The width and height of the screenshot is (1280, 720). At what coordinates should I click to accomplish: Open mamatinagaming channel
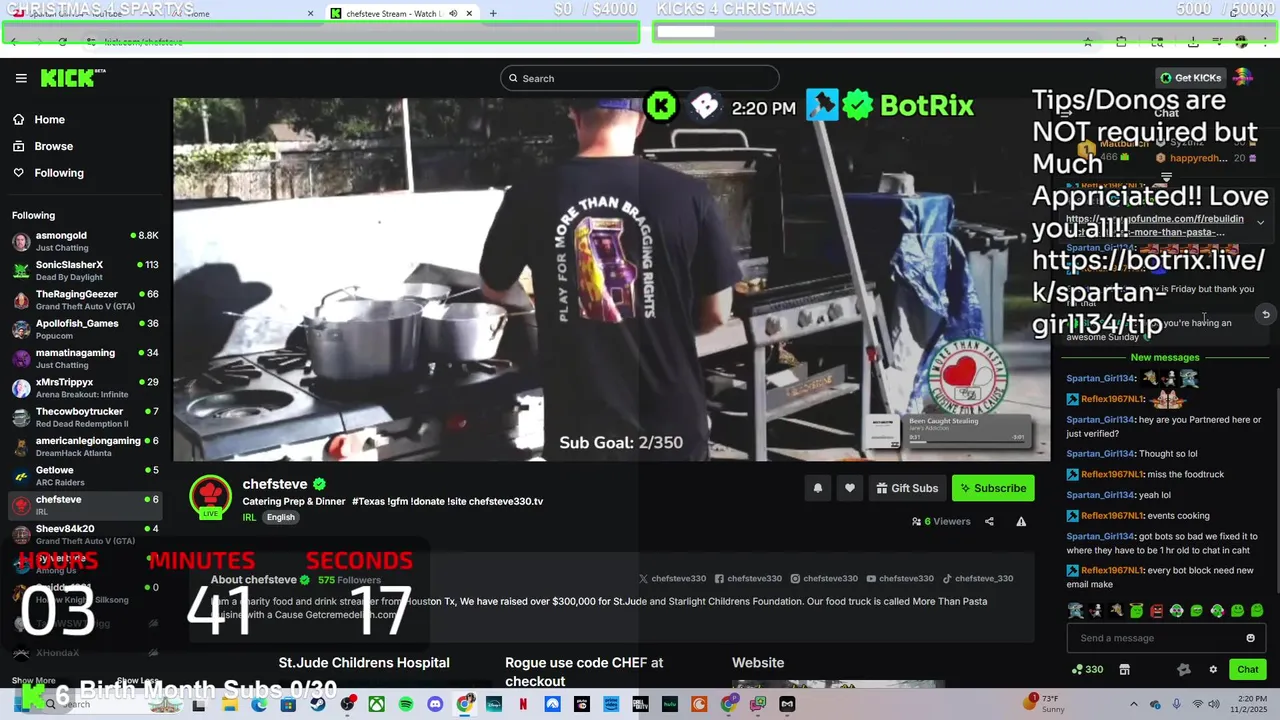coord(85,358)
